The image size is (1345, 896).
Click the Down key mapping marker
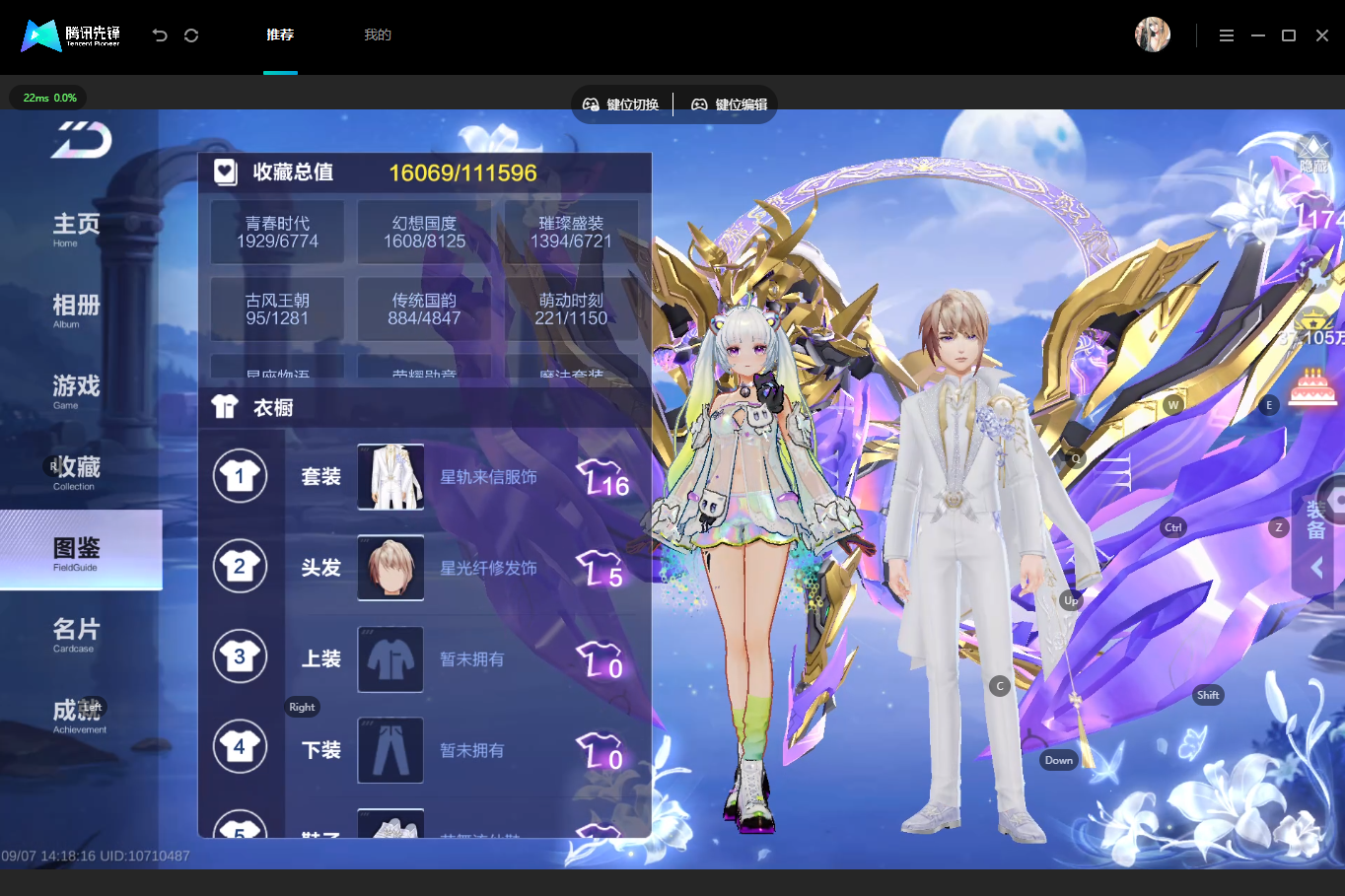pyautogui.click(x=1059, y=760)
